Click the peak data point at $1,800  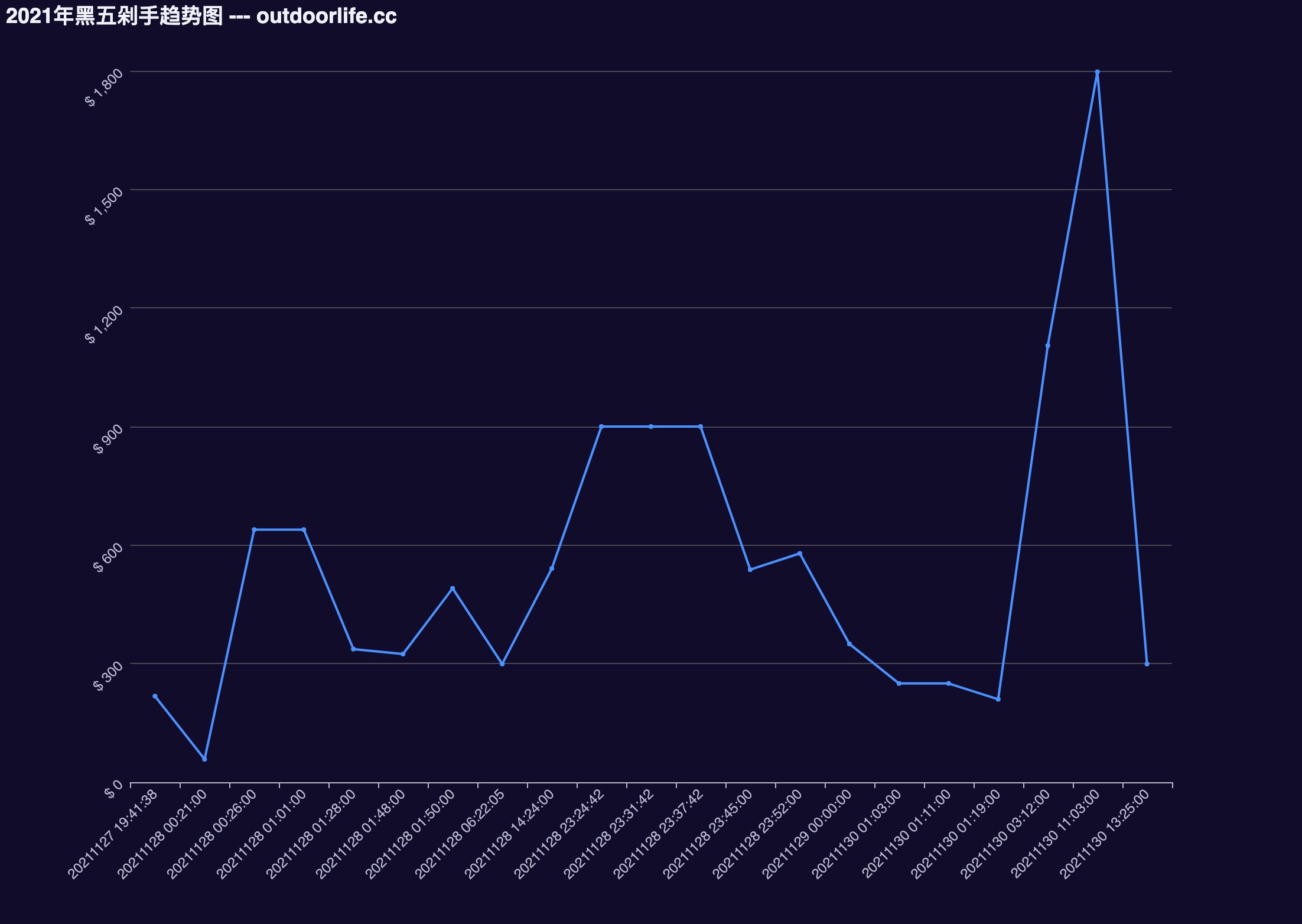[x=1097, y=72]
